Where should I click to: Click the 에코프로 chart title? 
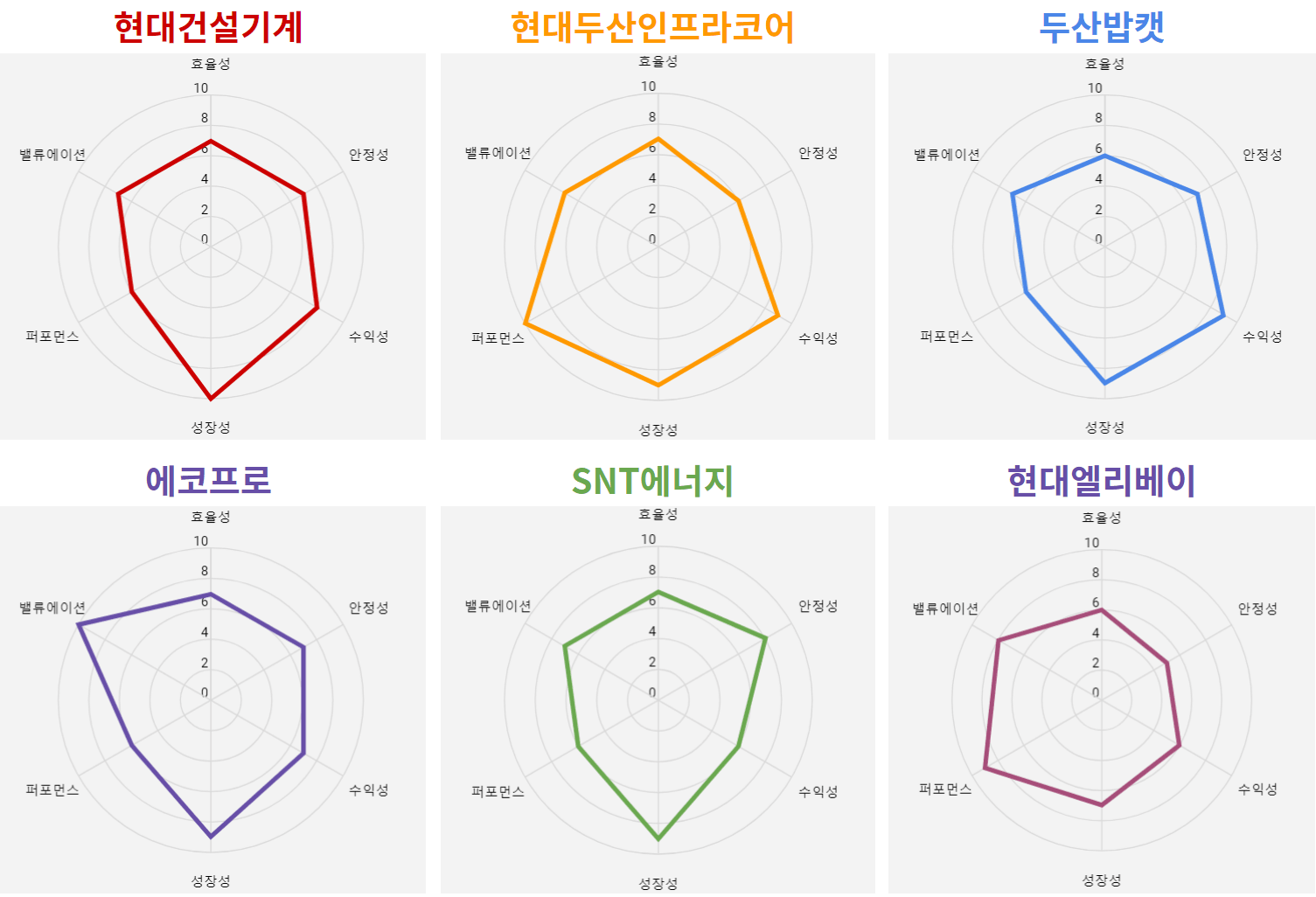(x=208, y=480)
